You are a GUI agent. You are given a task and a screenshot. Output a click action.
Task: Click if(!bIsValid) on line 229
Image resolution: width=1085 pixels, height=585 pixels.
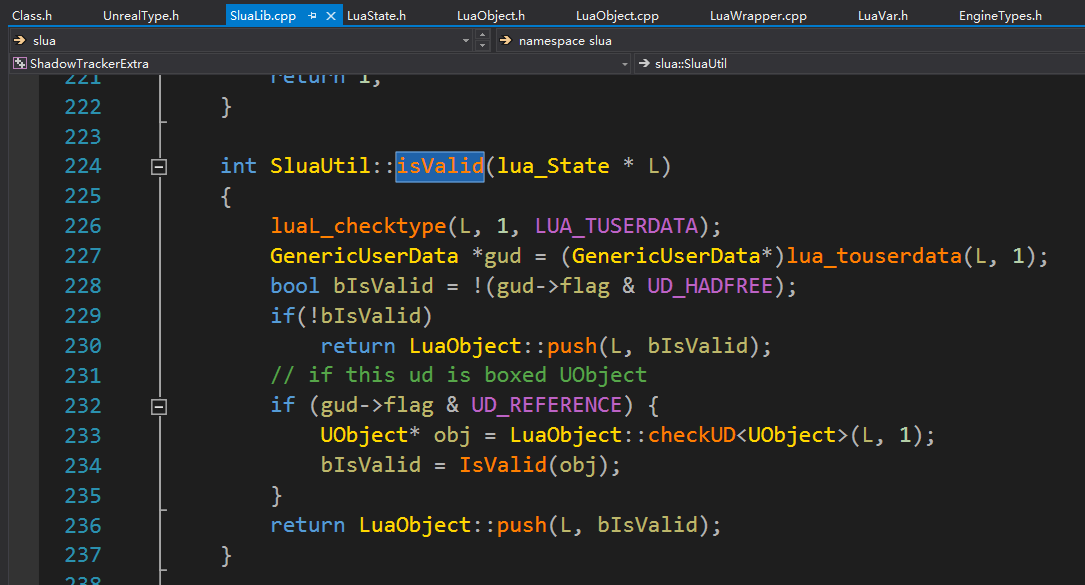(x=352, y=316)
